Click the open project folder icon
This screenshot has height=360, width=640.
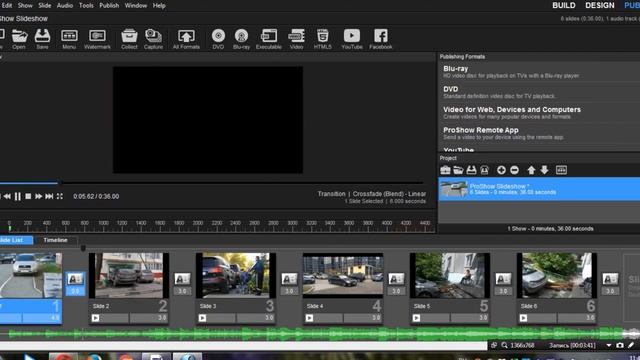tap(458, 170)
